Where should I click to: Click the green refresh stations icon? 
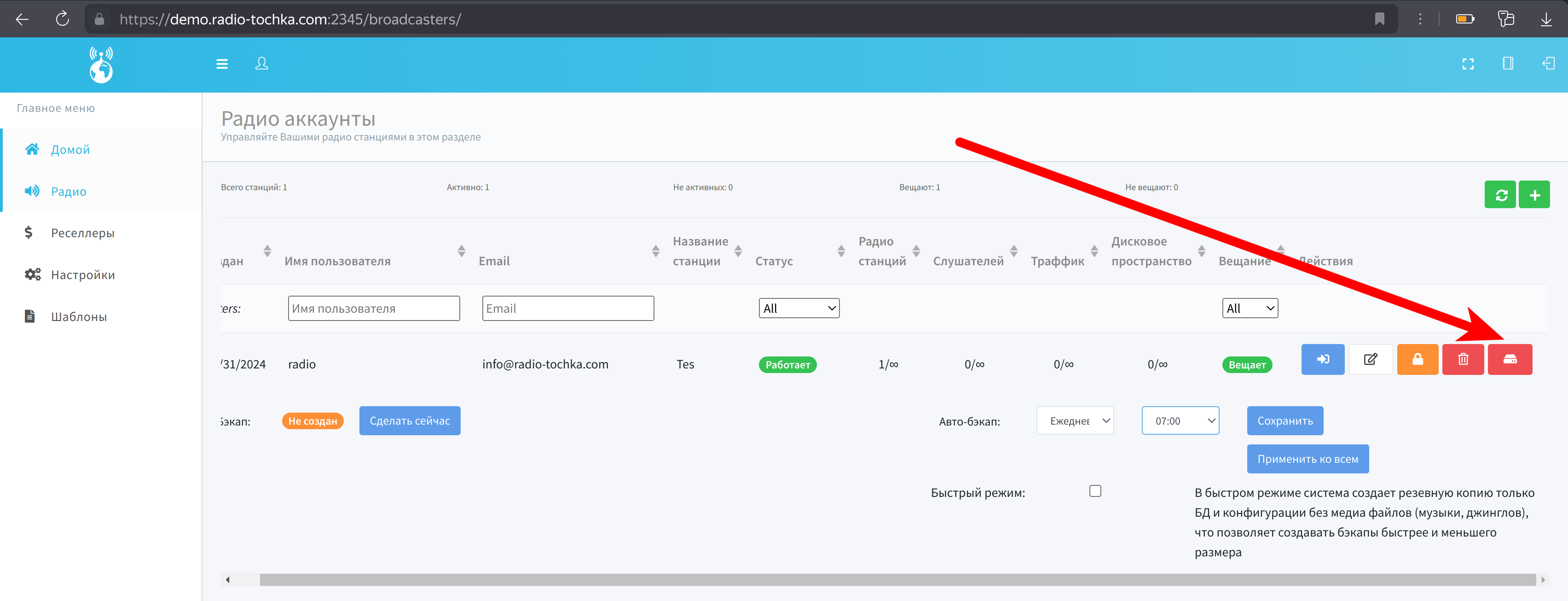tap(1500, 195)
